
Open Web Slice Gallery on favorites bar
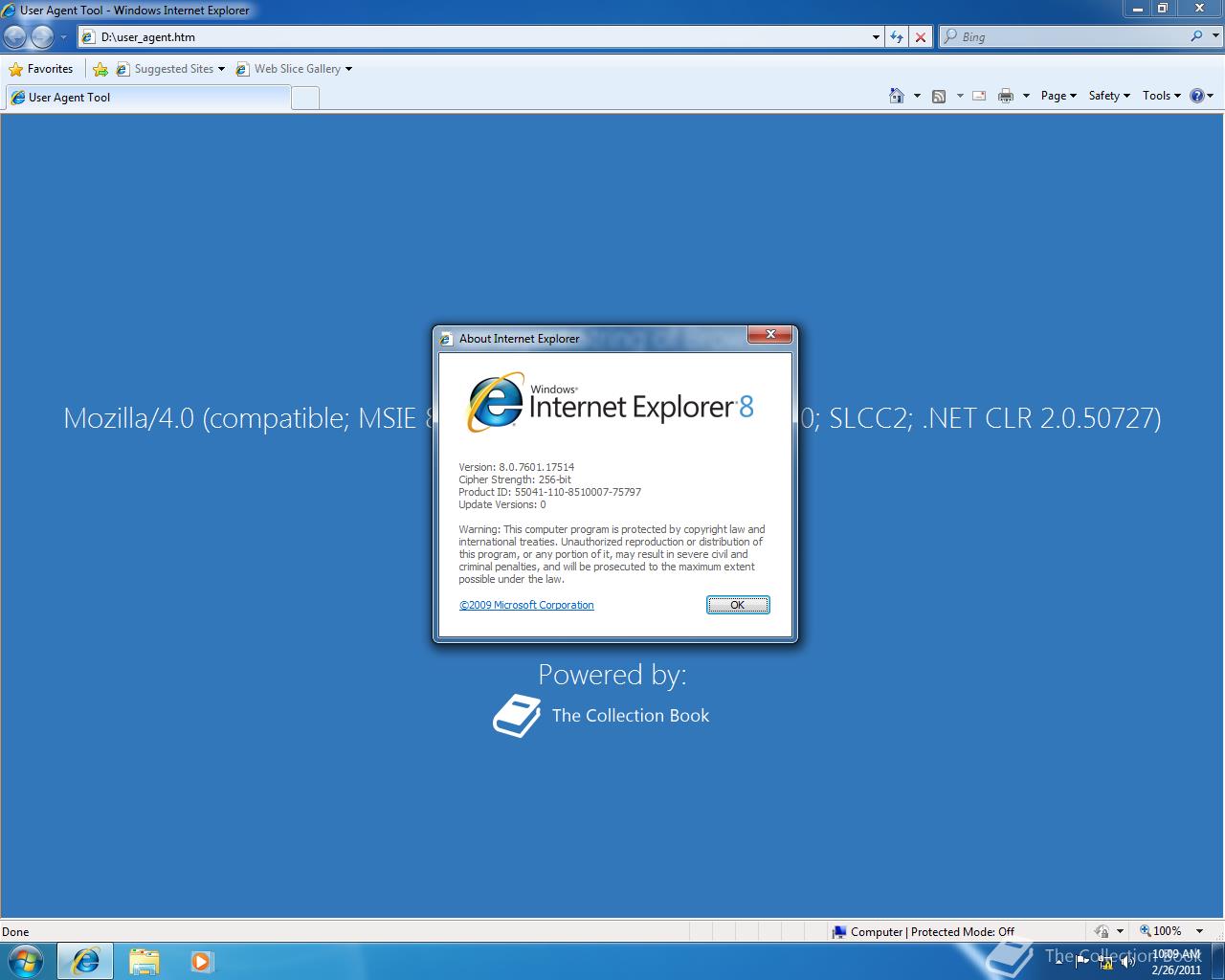click(293, 69)
